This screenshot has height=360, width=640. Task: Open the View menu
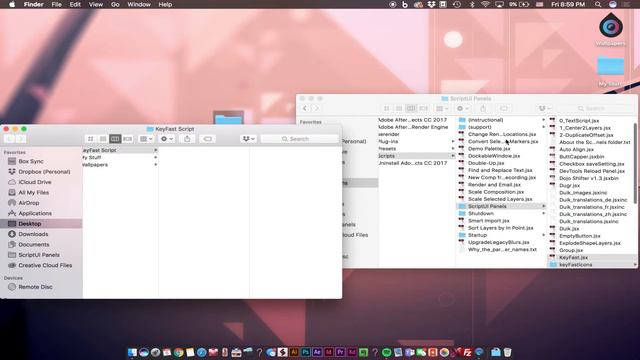[96, 4]
